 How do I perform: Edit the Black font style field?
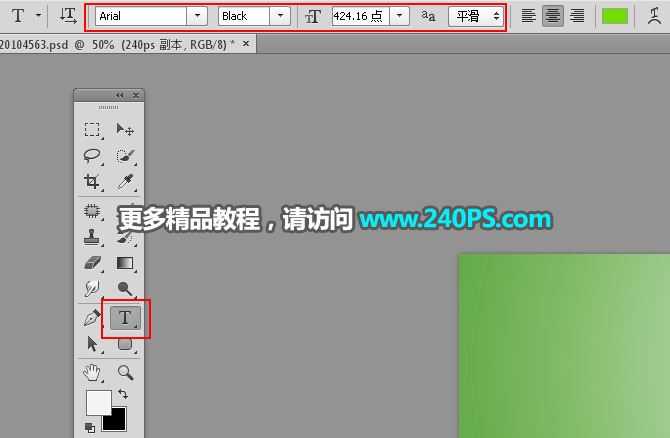click(x=244, y=16)
